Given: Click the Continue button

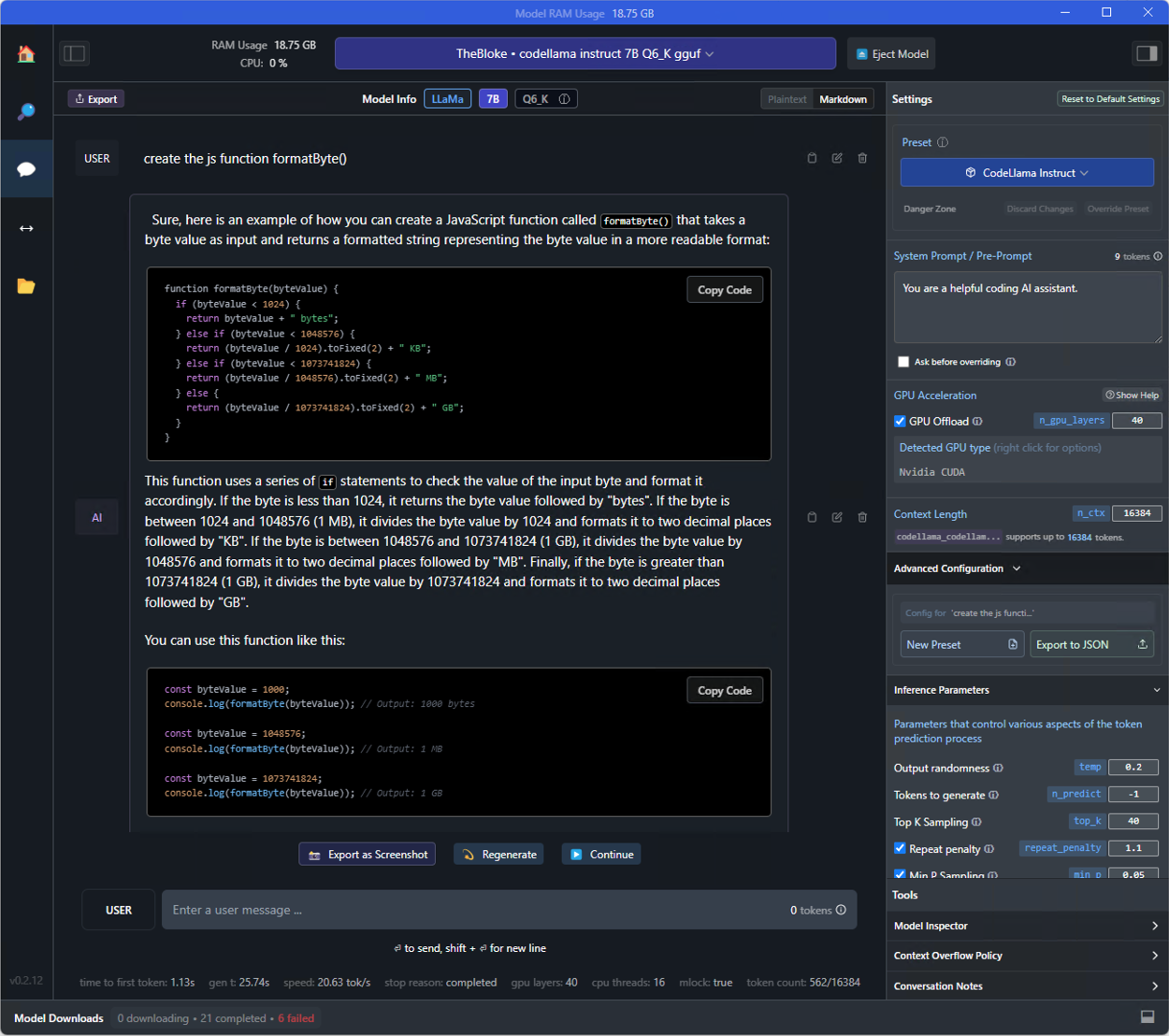Looking at the screenshot, I should [601, 855].
